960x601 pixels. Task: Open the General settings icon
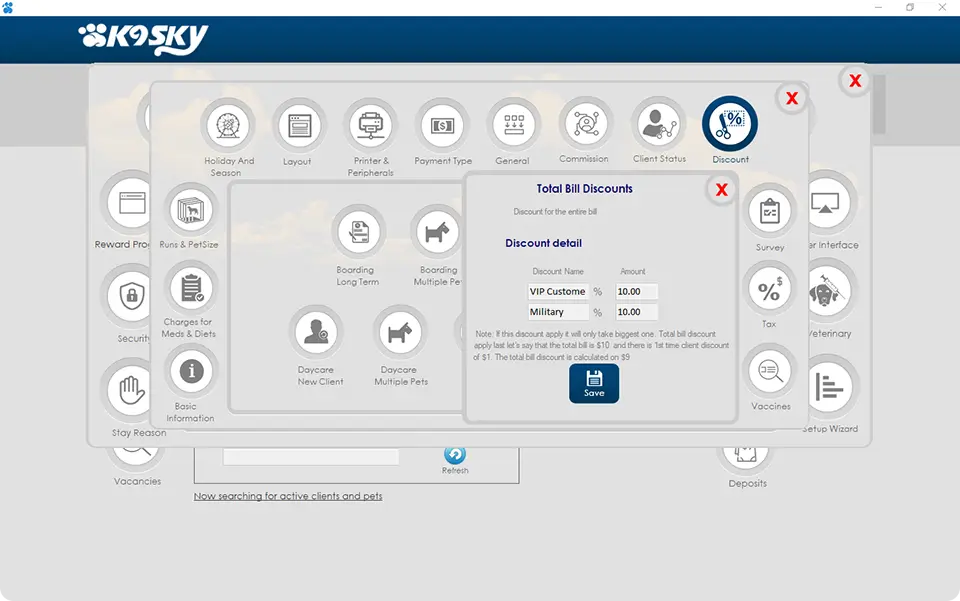514,125
